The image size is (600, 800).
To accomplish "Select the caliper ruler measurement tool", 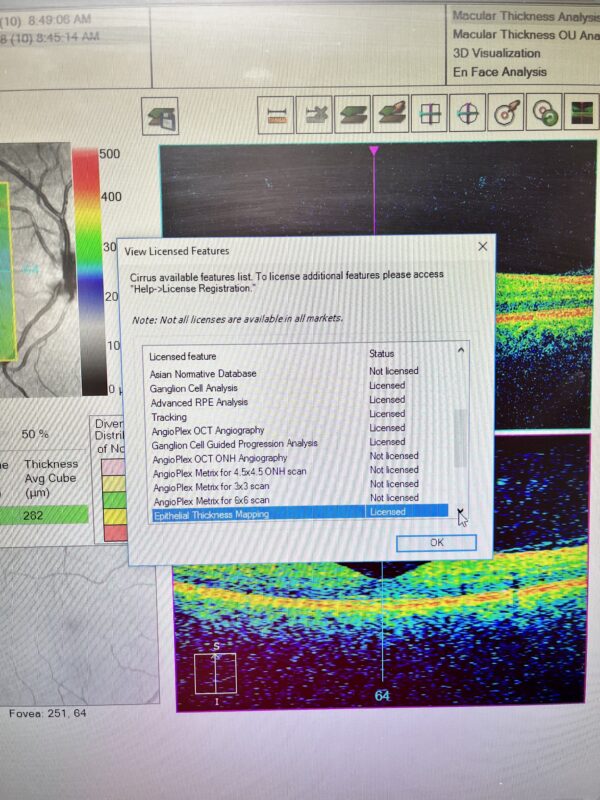I will [x=276, y=115].
